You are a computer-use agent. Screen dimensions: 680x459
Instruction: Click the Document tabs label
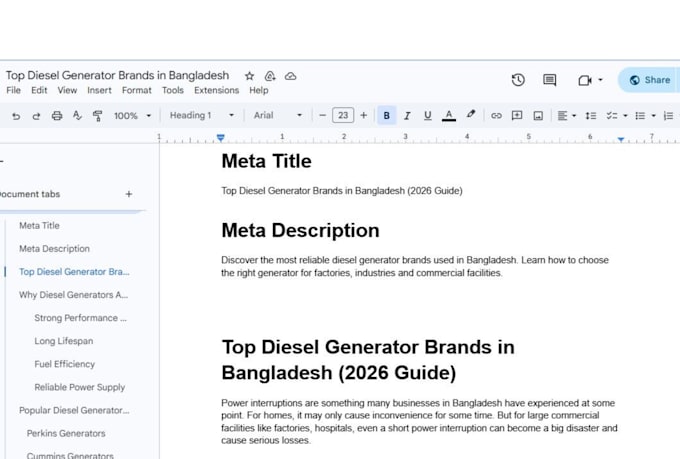[30, 194]
